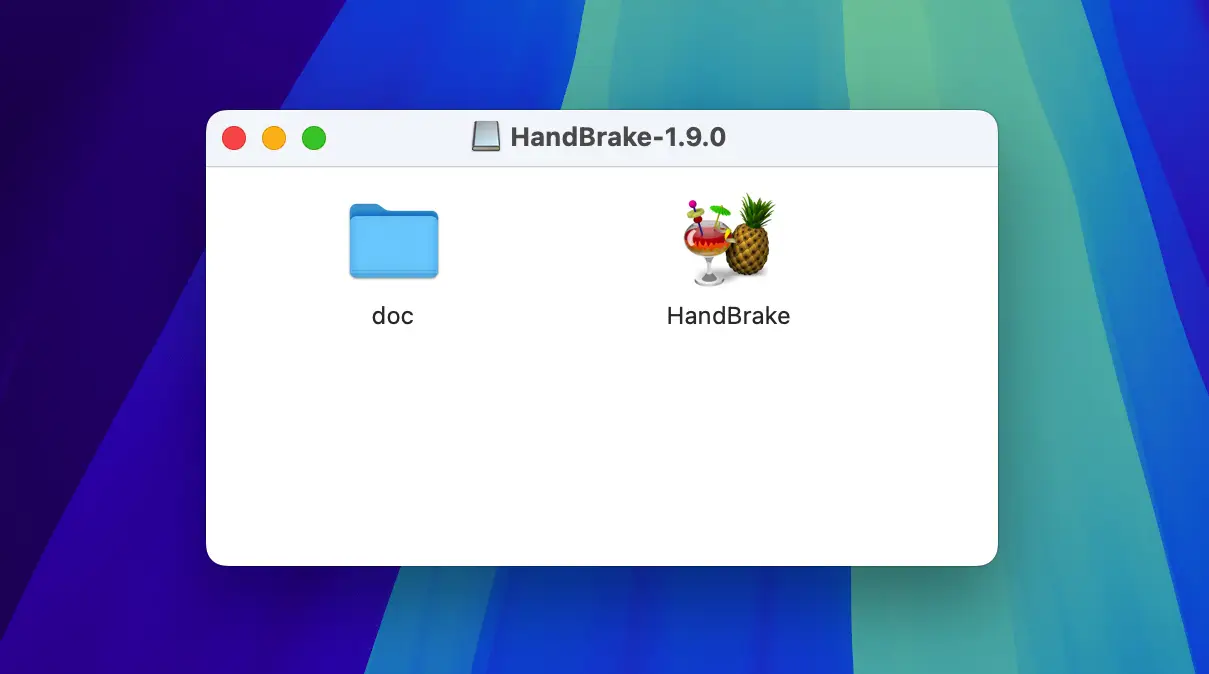This screenshot has height=674, width=1209.
Task: Minimize the window with the yellow button
Action: click(x=274, y=138)
